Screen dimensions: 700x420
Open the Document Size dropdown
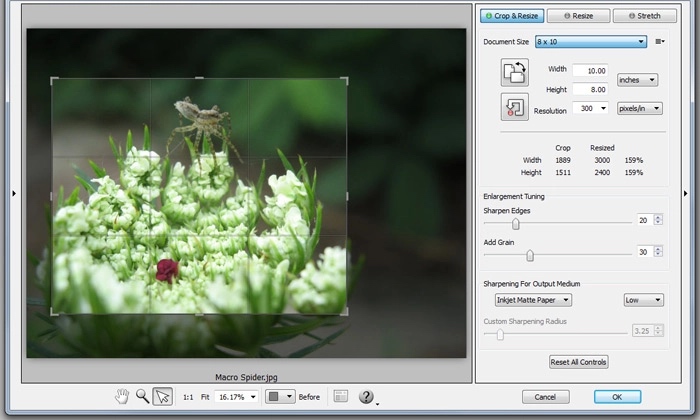[591, 42]
